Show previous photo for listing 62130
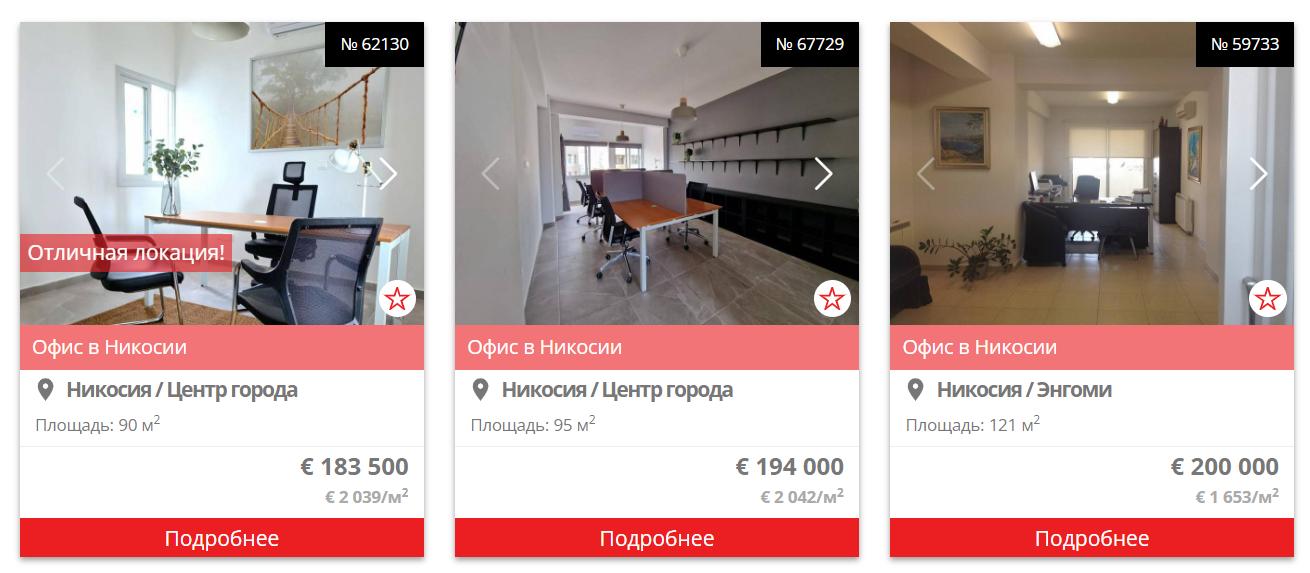 click(x=56, y=174)
